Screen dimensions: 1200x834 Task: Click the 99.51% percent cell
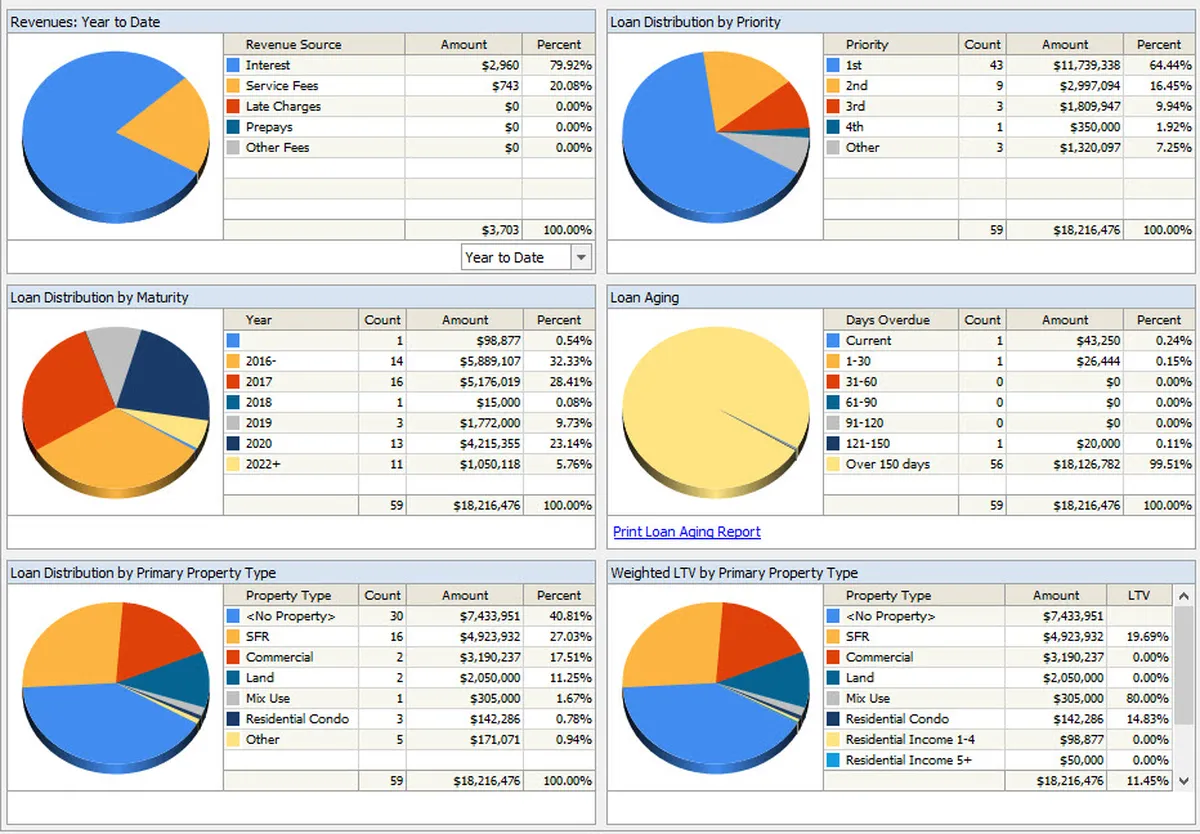point(1159,464)
